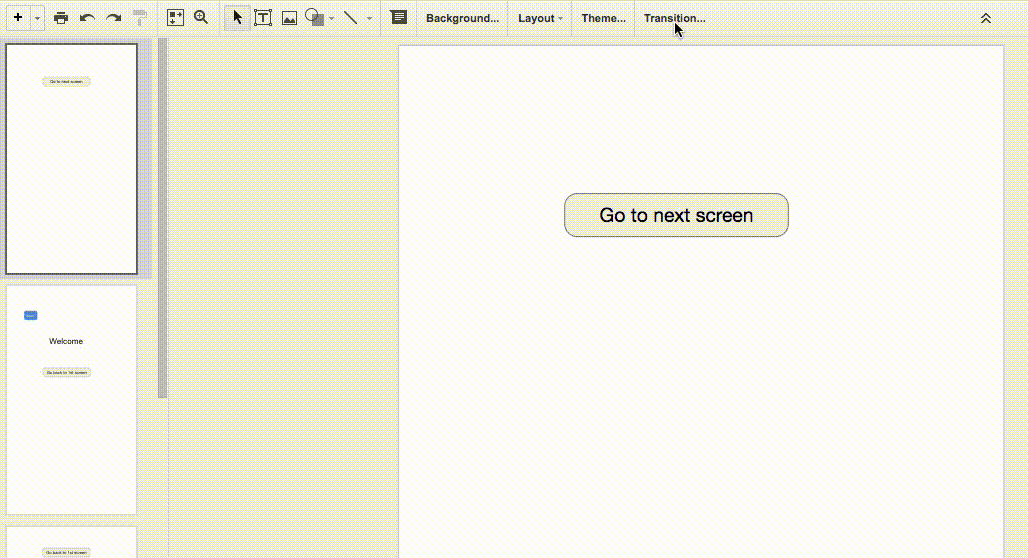Open the Transition... panel
This screenshot has height=558, width=1028.
pos(675,18)
